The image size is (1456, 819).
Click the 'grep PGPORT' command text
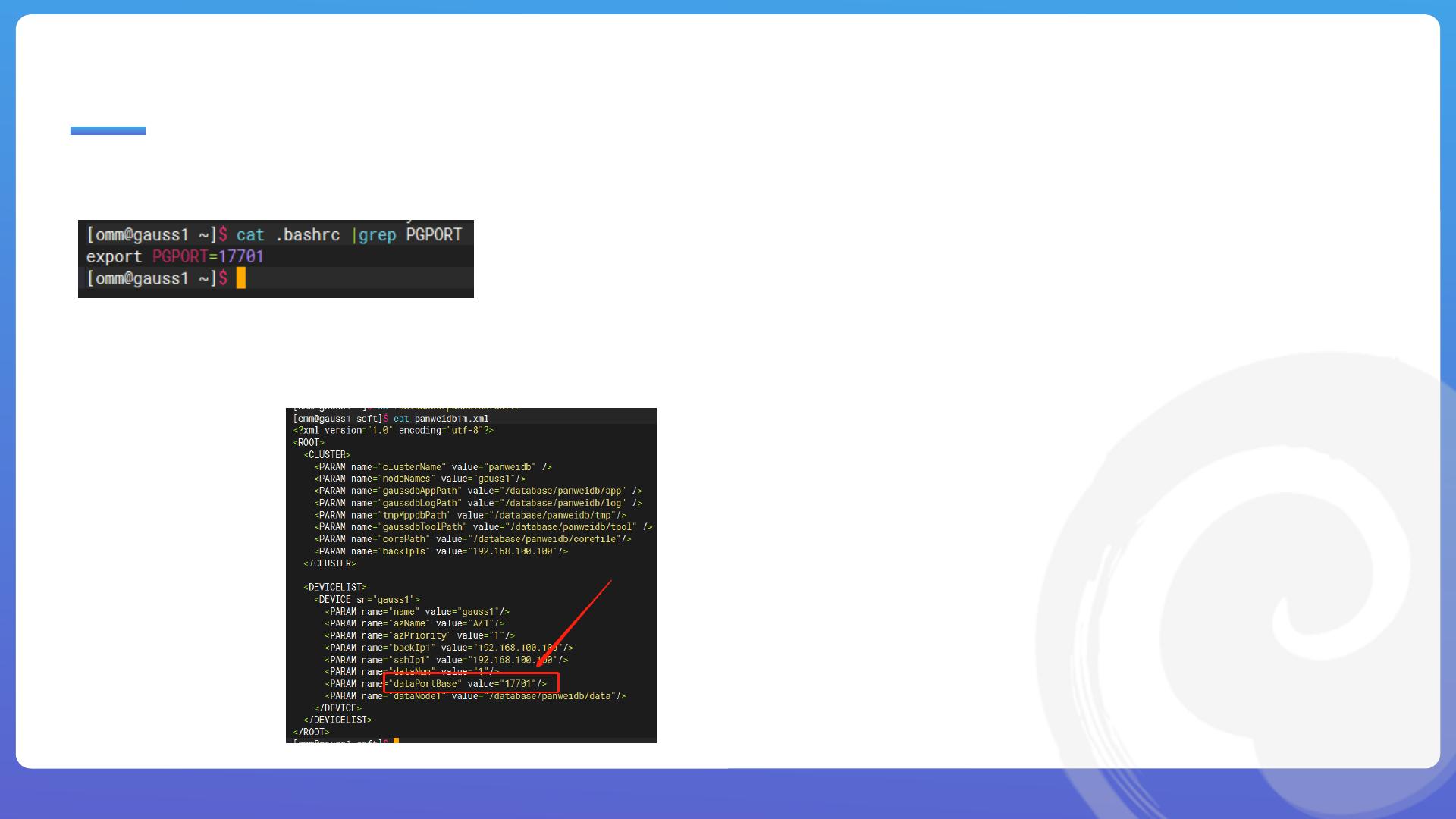coord(410,235)
